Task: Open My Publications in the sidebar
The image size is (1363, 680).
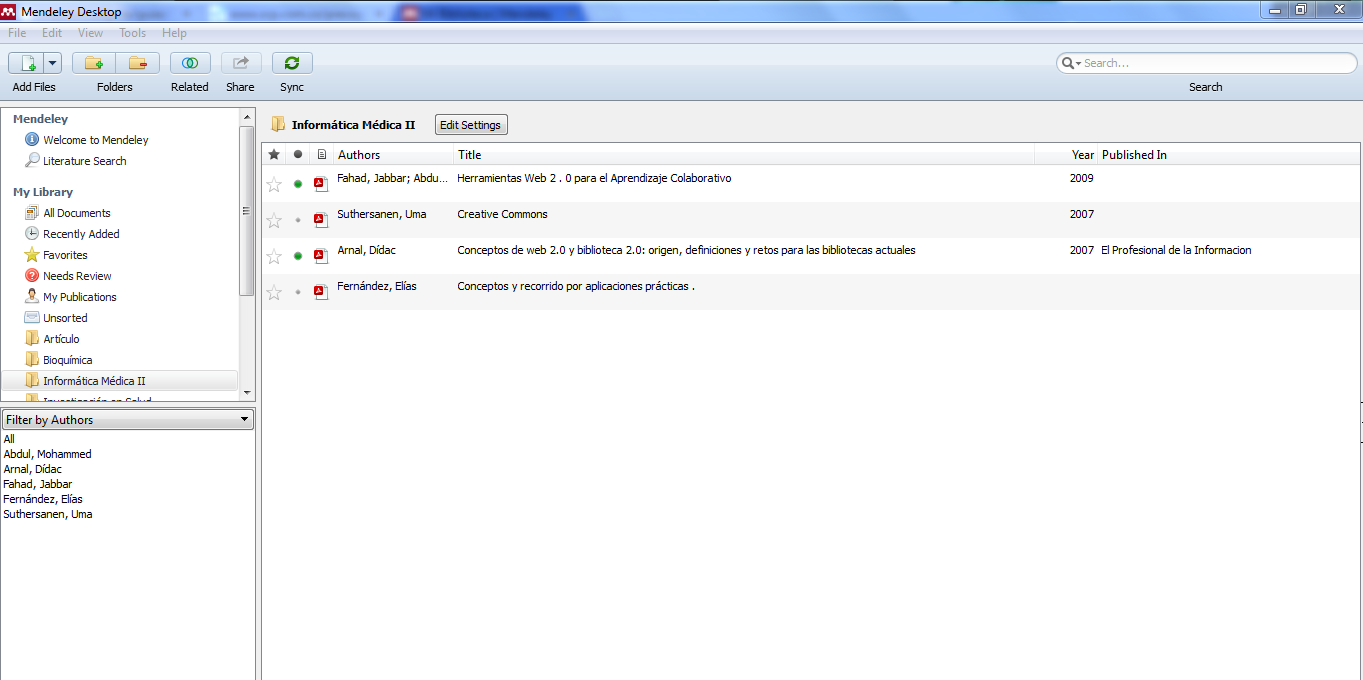Action: coord(79,297)
